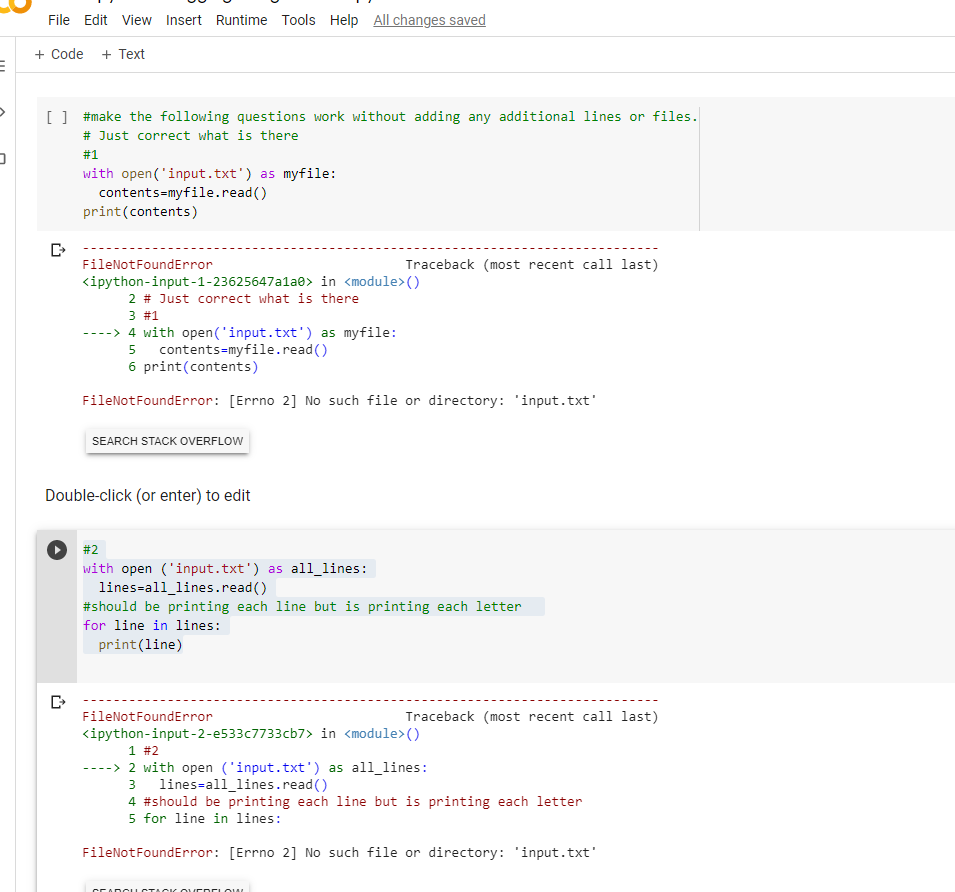Add a text cell with + Text

[x=122, y=54]
